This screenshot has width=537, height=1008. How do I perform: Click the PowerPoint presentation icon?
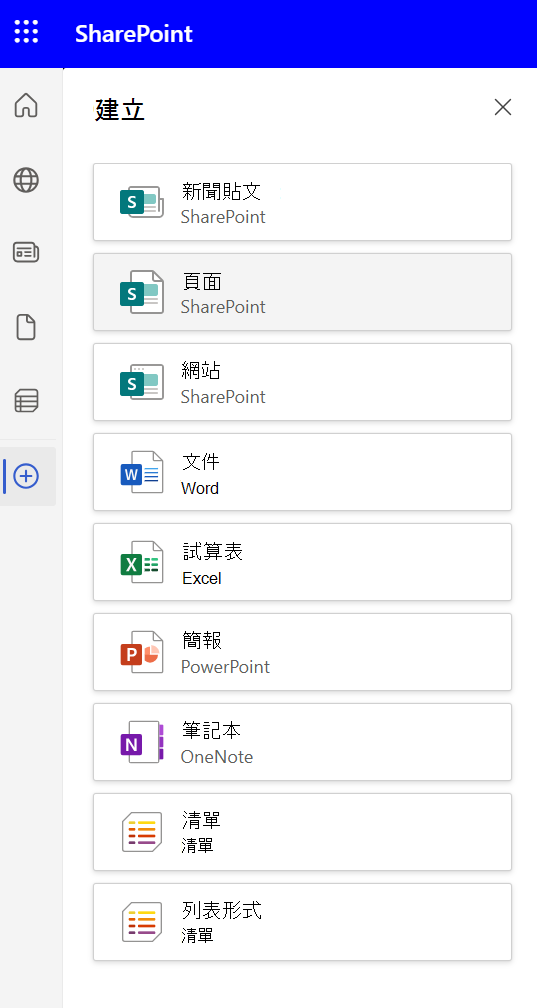[x=142, y=652]
